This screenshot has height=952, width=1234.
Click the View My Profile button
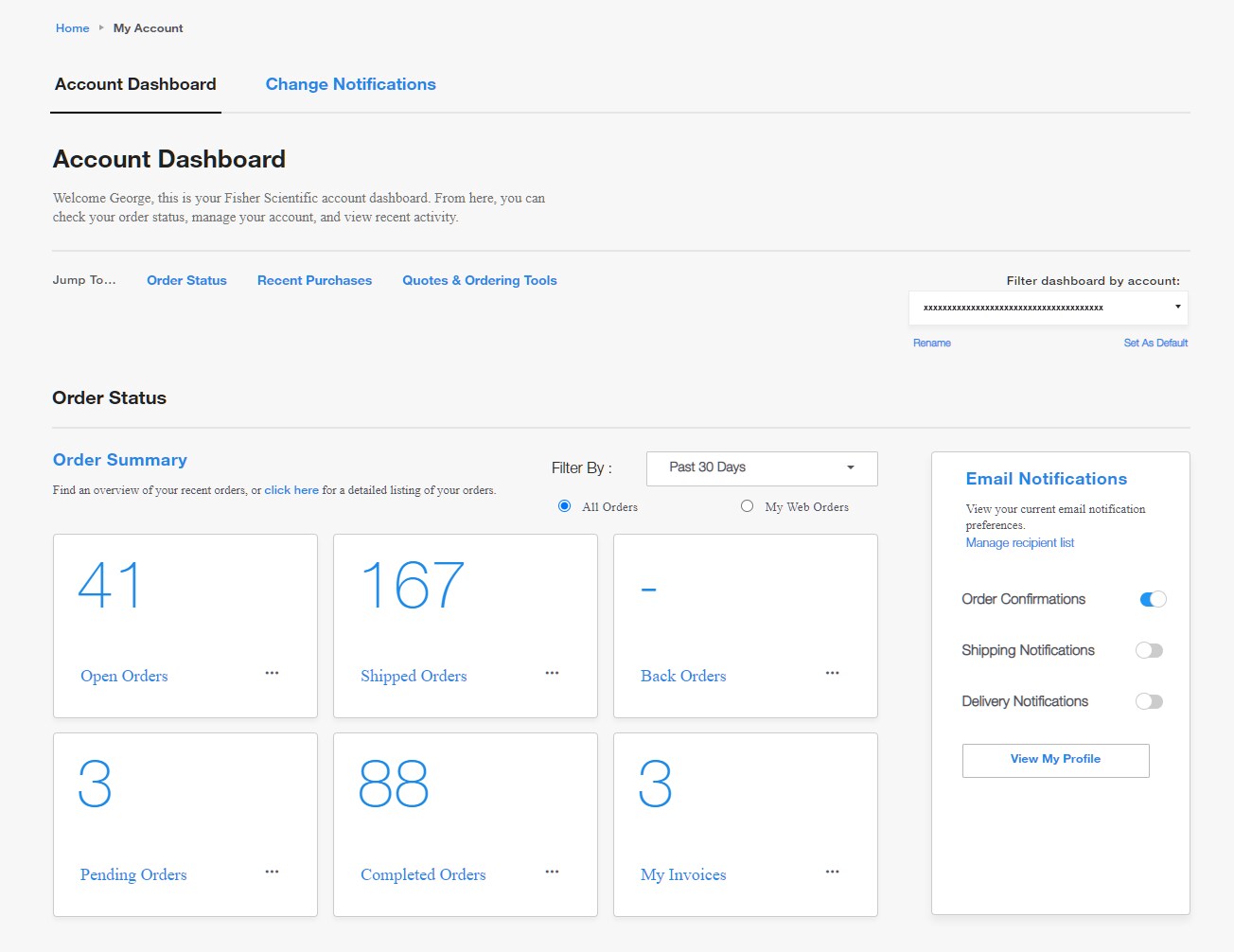pyautogui.click(x=1055, y=760)
